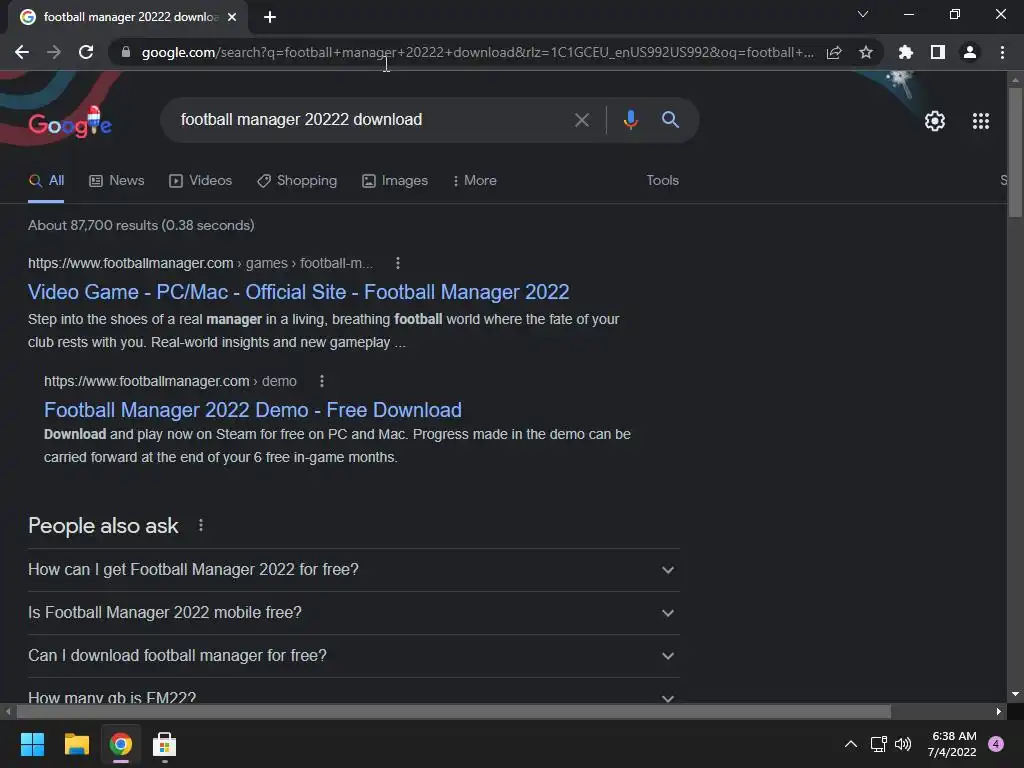Open a new browser tab
1024x768 pixels.
tap(270, 17)
